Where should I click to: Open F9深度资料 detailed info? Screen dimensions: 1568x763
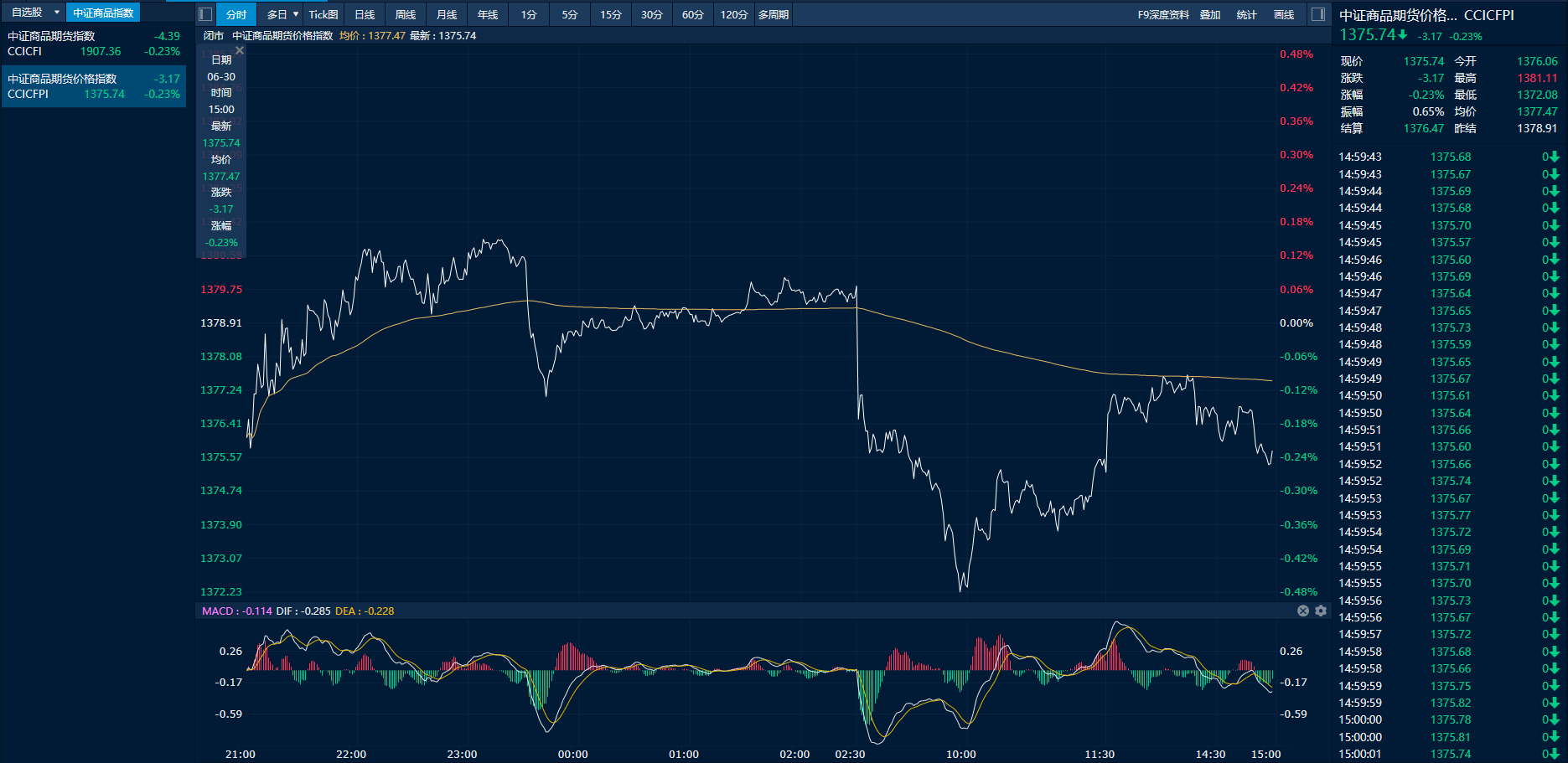(x=1163, y=14)
